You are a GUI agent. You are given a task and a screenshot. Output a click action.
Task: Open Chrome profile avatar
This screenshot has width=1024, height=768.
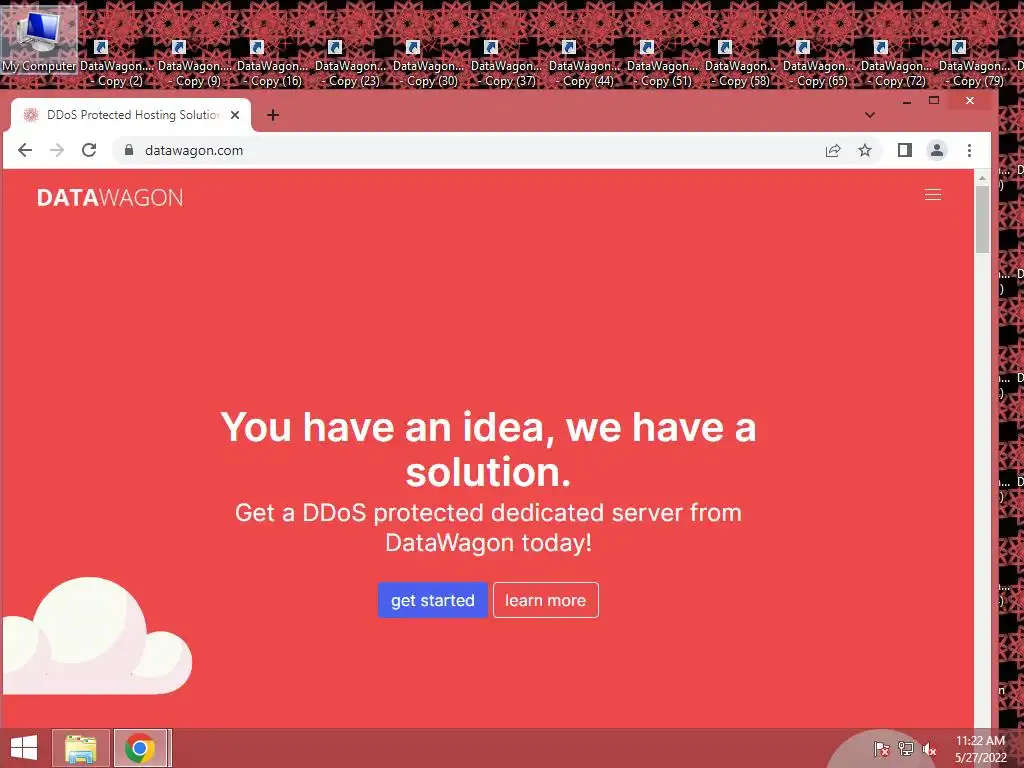click(x=936, y=151)
